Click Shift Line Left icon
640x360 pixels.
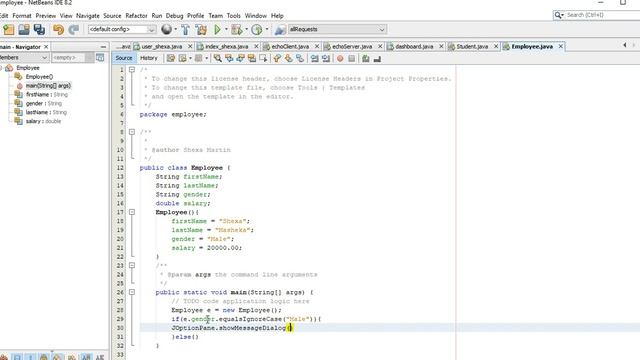pos(314,58)
